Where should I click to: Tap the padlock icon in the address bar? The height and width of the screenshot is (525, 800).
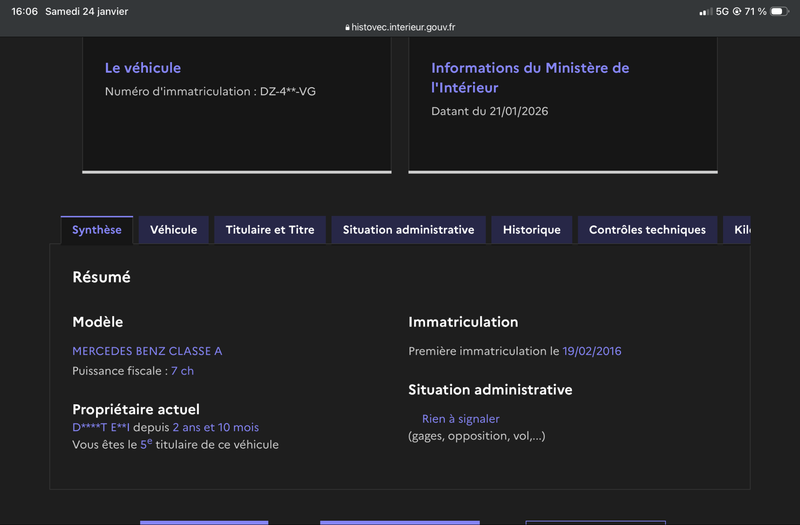pos(347,28)
